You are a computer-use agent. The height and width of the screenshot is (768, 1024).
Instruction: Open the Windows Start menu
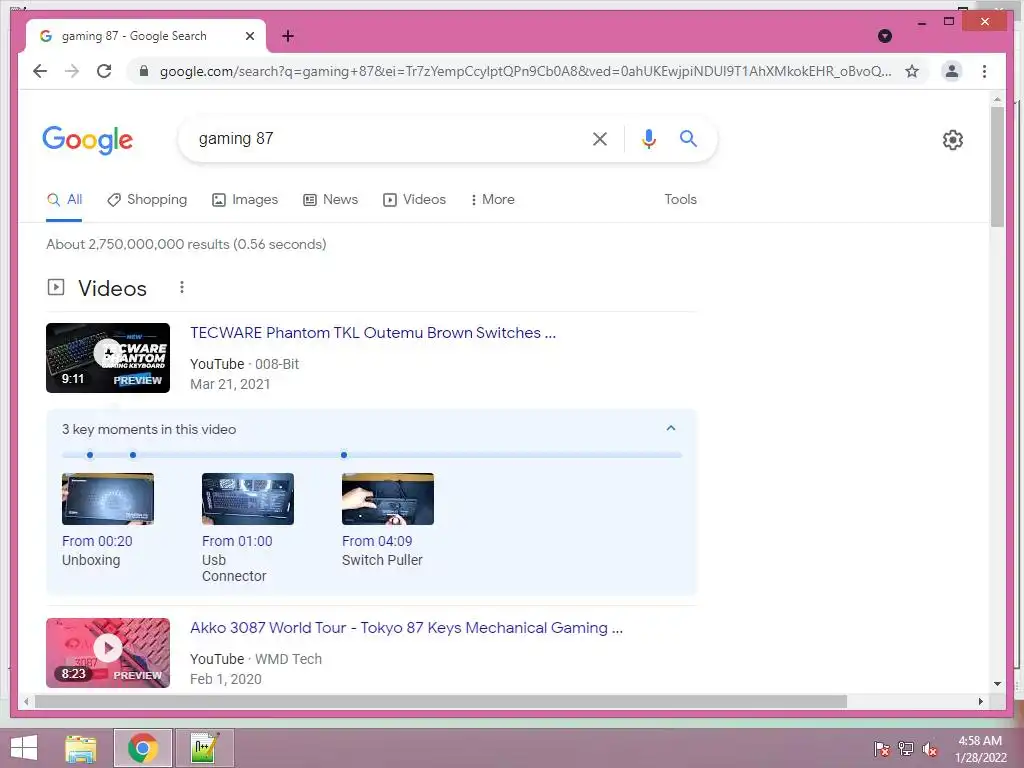pos(24,748)
